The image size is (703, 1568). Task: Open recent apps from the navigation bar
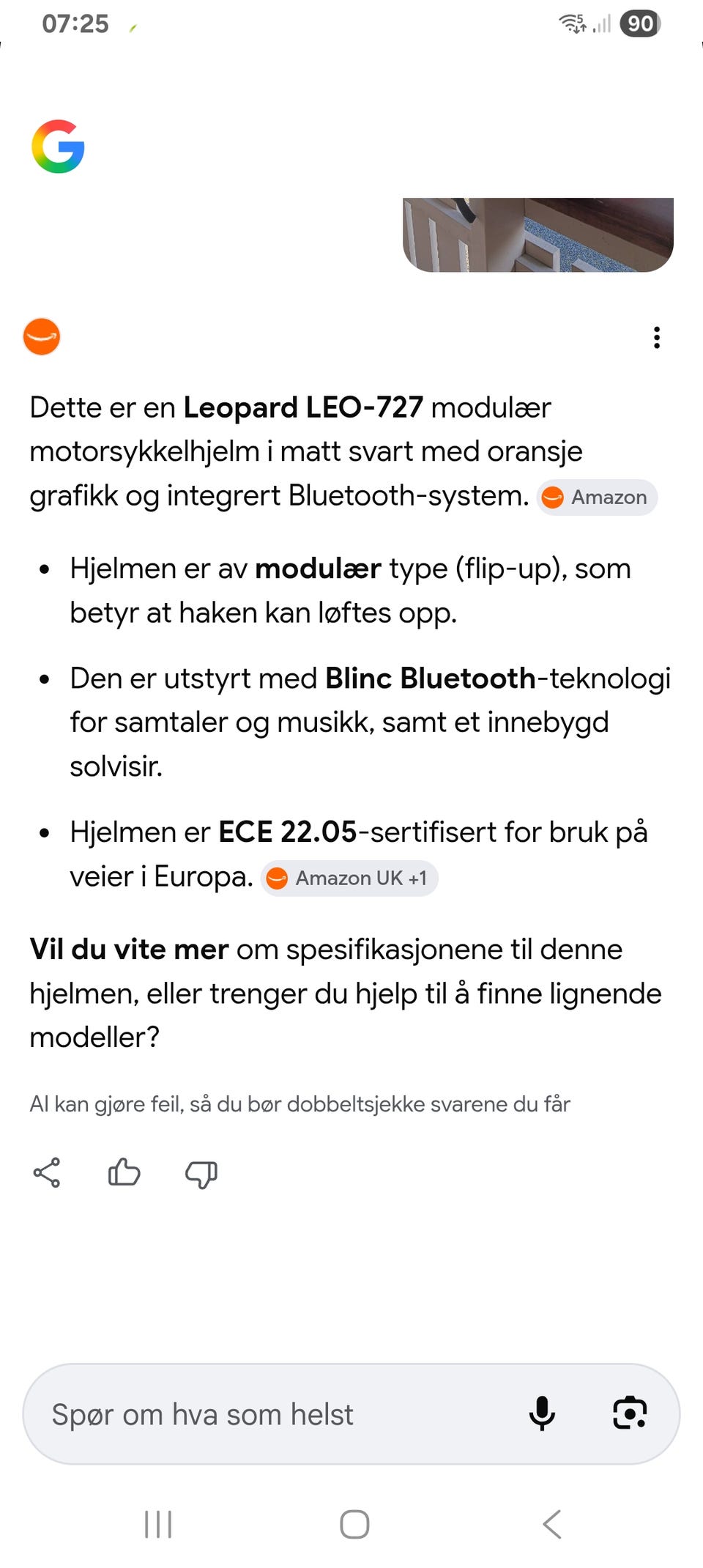(158, 1525)
